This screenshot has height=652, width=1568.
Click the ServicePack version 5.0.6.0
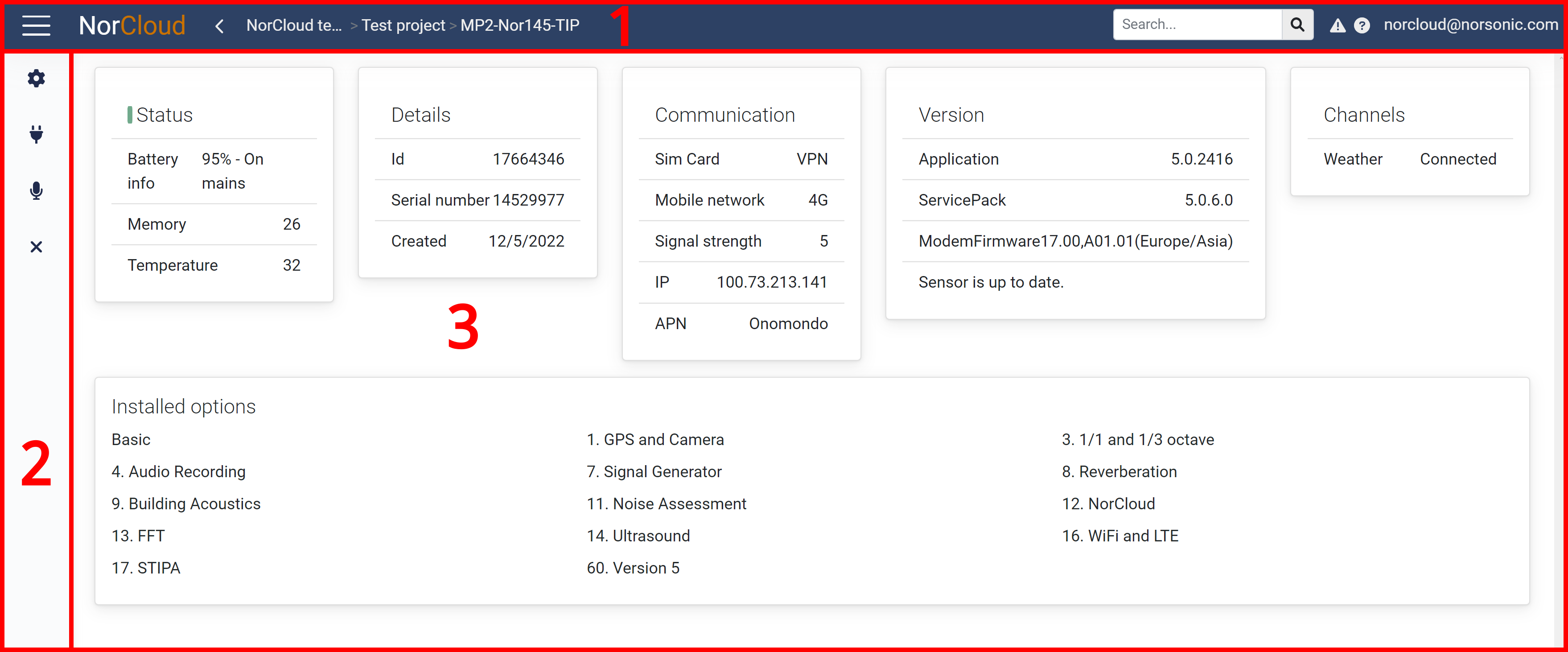[1208, 200]
